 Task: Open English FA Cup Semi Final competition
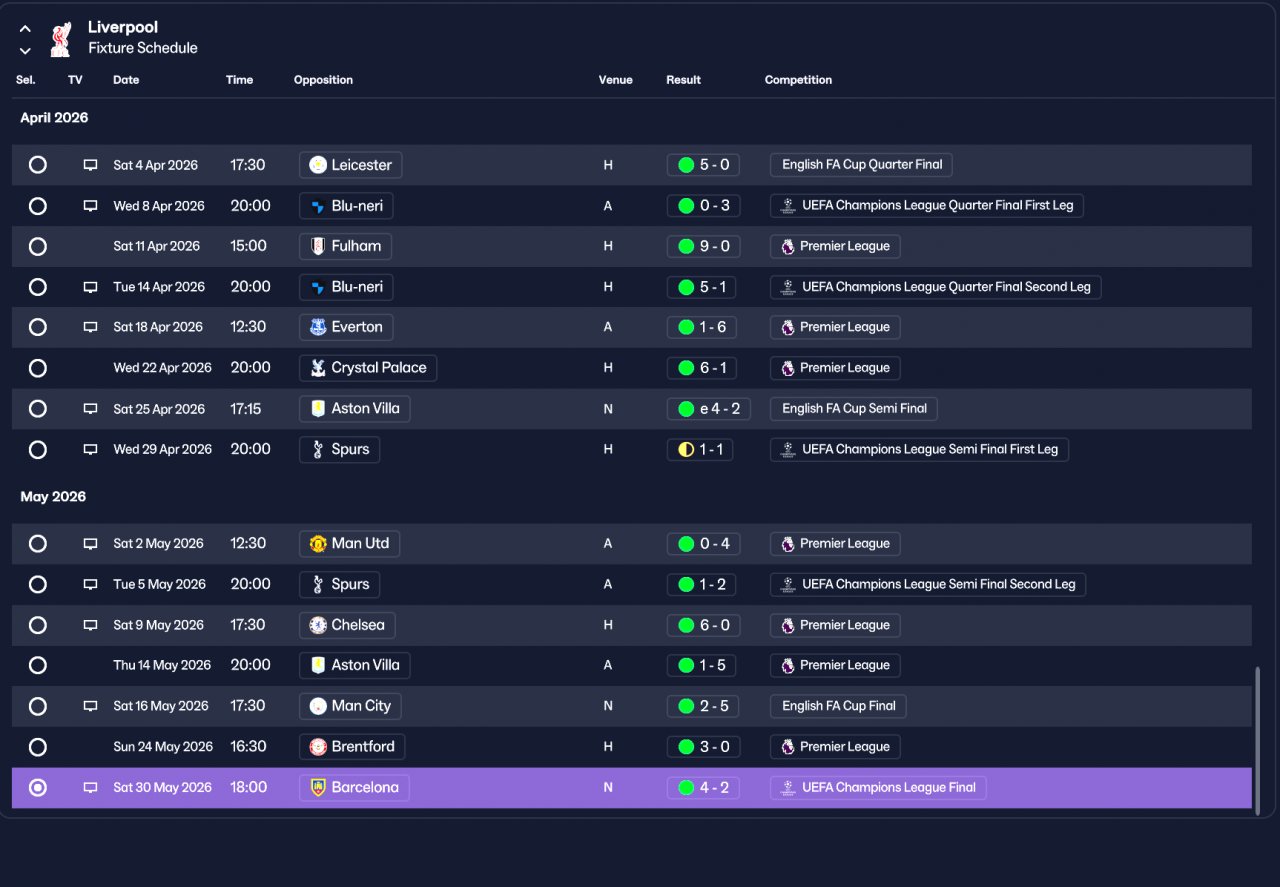coord(855,409)
